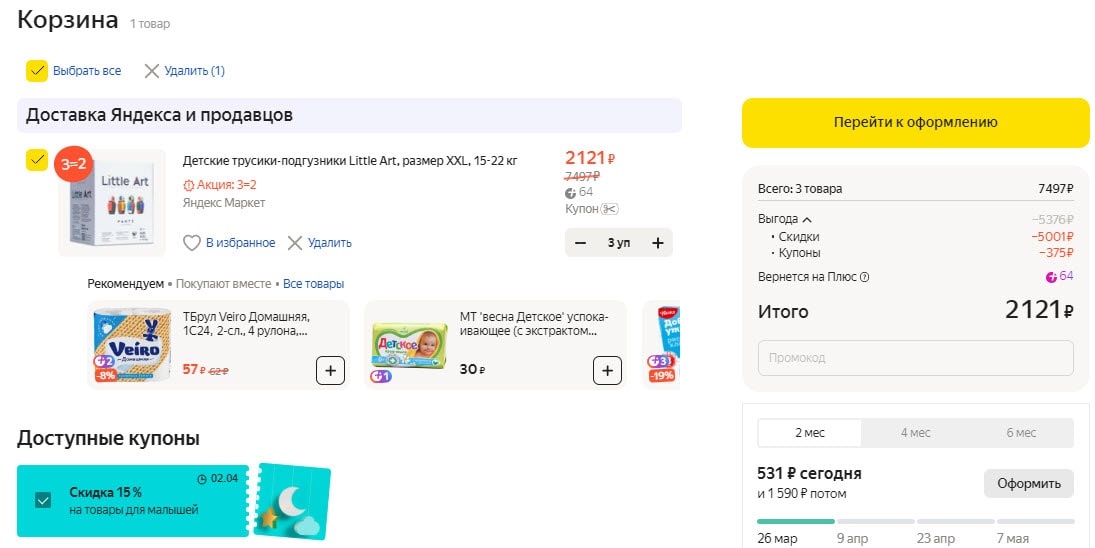
Task: Add 'Весна Детское' soap to cart
Action: click(607, 370)
